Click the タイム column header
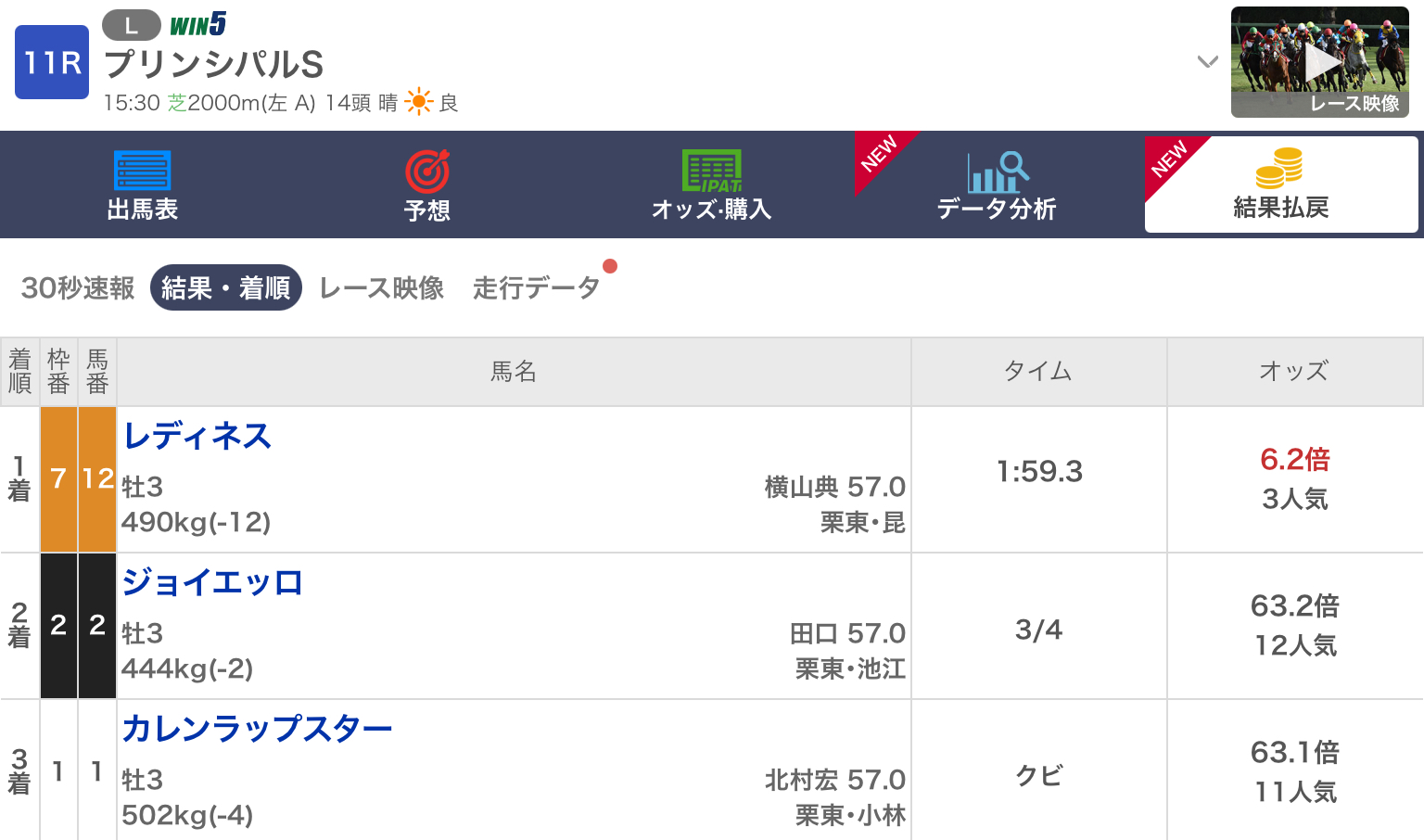Screen dimensions: 1424x840 [1037, 372]
